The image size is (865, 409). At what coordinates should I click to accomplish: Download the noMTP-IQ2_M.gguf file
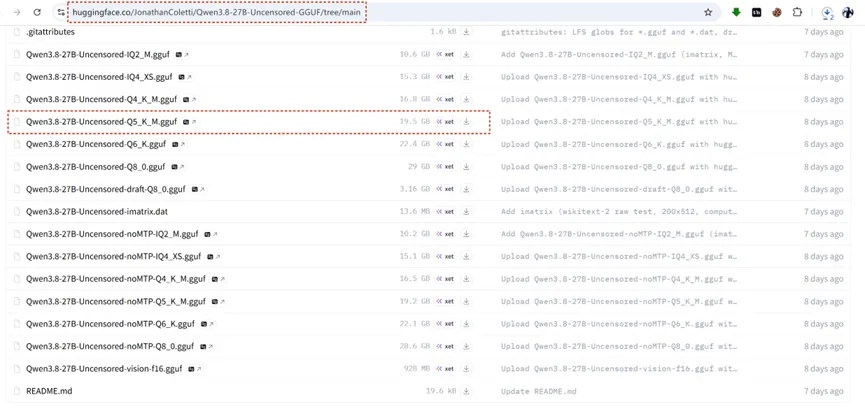(x=466, y=234)
